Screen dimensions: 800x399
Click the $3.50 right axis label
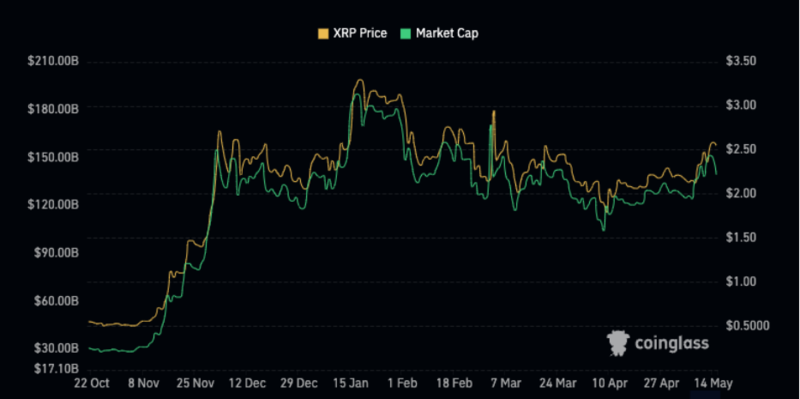741,61
